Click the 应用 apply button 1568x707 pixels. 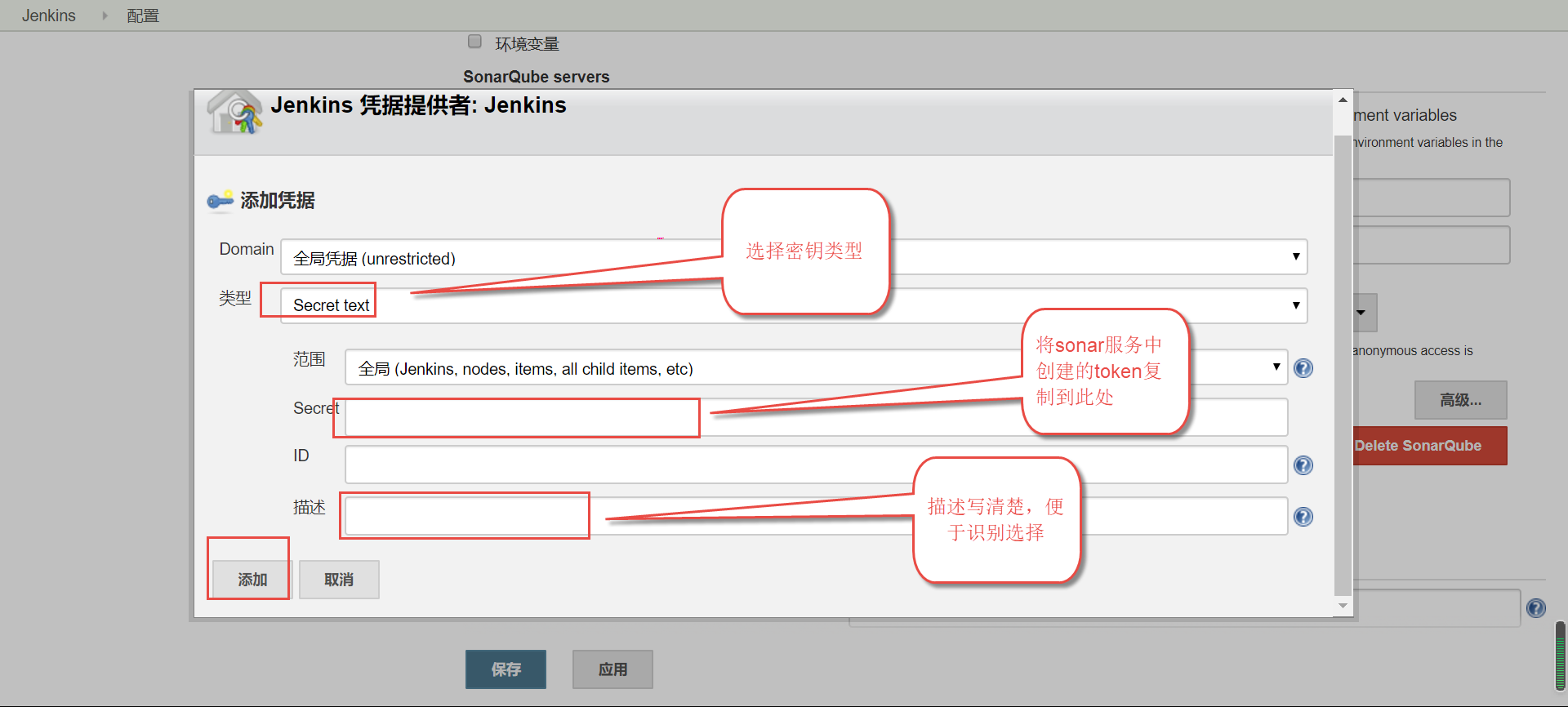click(612, 669)
